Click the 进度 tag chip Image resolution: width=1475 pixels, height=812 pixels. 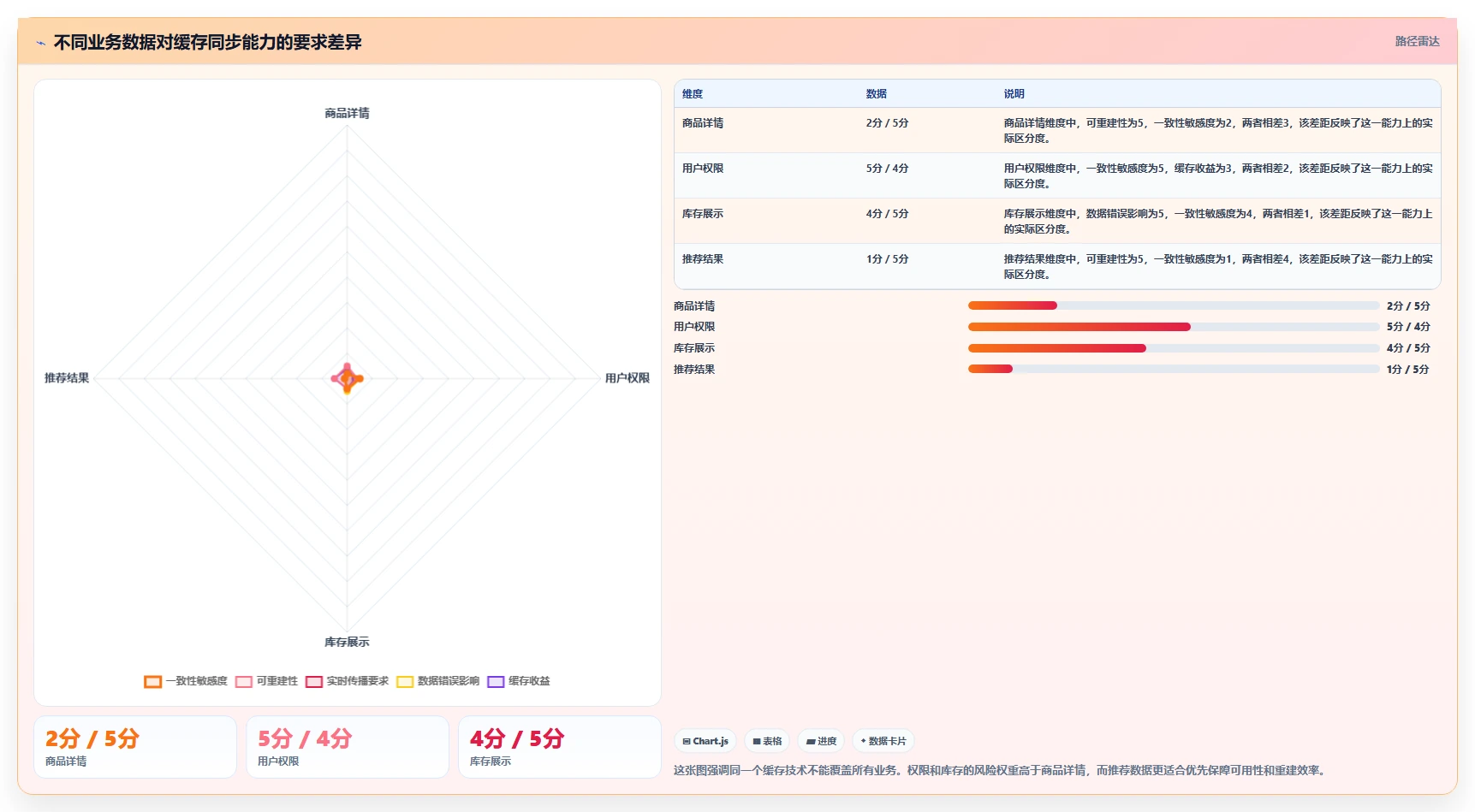click(x=821, y=741)
